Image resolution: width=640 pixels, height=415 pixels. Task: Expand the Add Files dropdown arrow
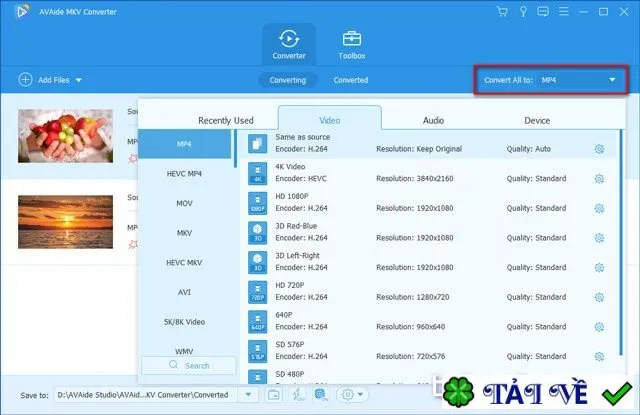(x=79, y=80)
